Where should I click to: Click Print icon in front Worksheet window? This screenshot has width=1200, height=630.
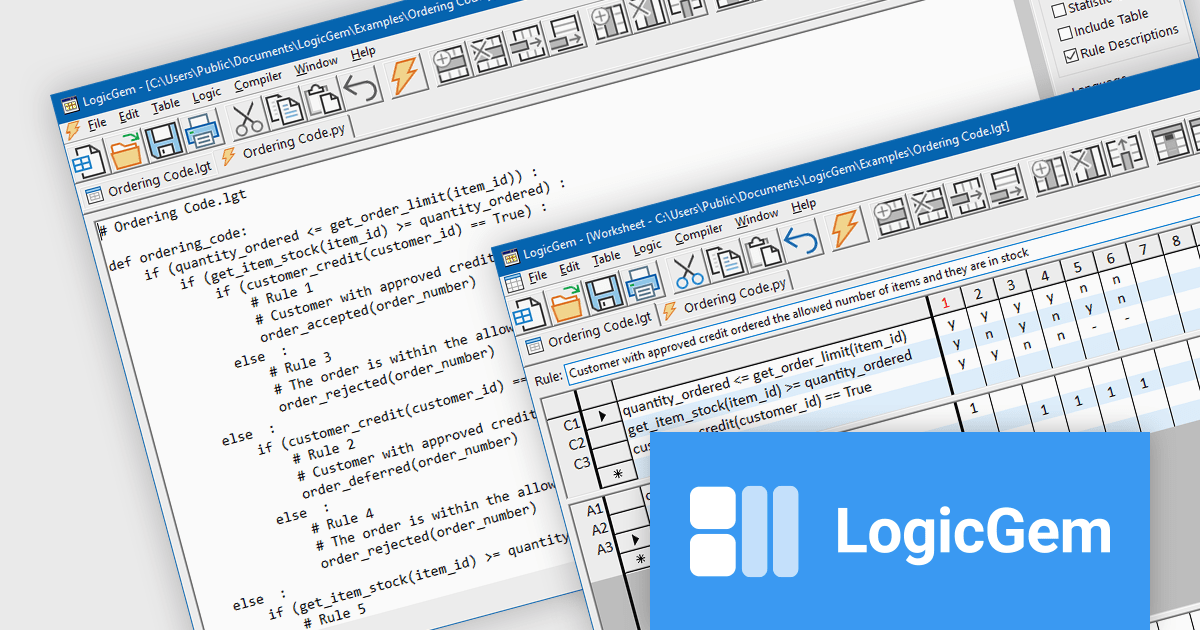(643, 283)
